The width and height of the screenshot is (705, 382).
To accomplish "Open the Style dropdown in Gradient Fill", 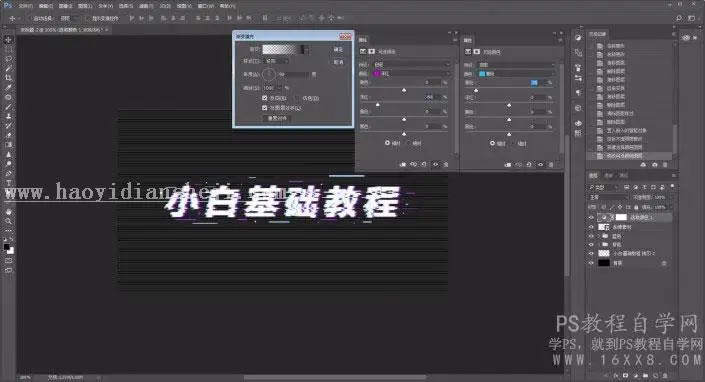I will (x=277, y=61).
